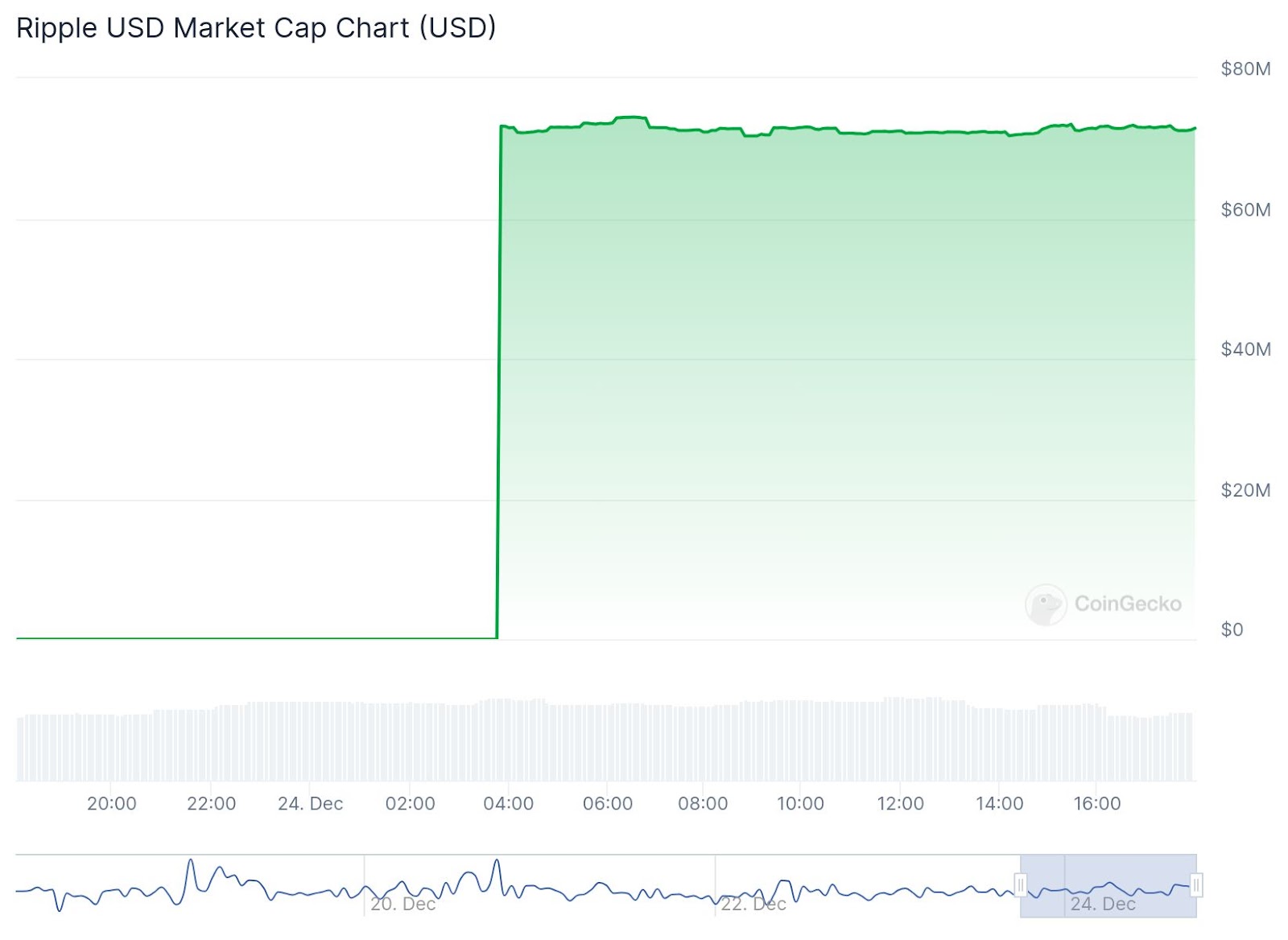Viewport: 1288px width, 940px height.
Task: Click the left range selector handle
Action: coord(1020,885)
